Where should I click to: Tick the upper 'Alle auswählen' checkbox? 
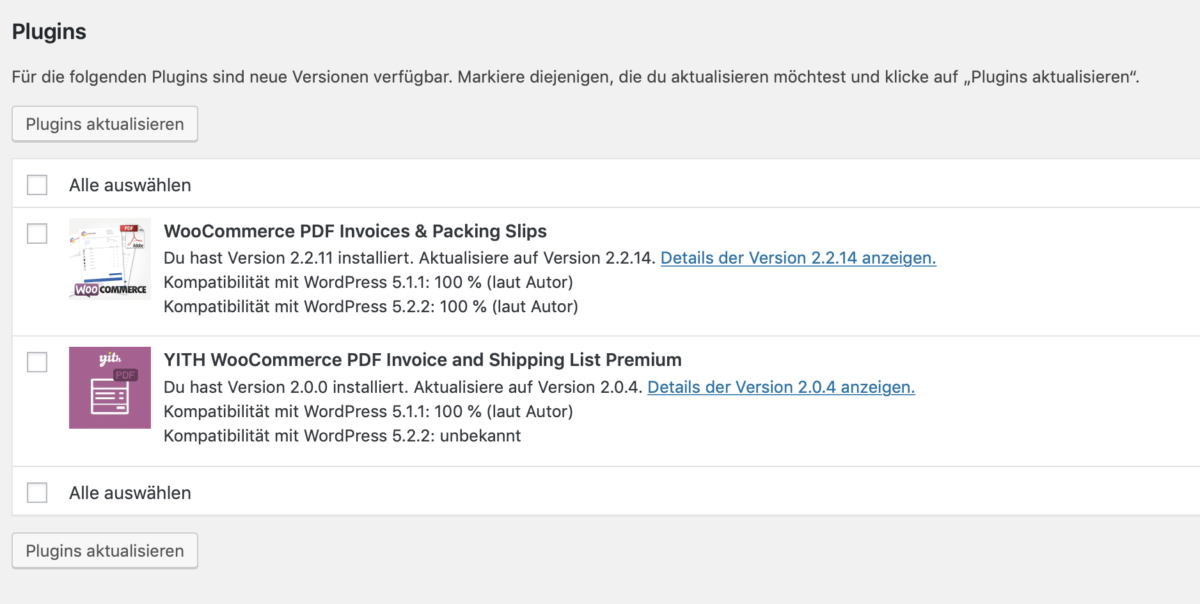37,184
